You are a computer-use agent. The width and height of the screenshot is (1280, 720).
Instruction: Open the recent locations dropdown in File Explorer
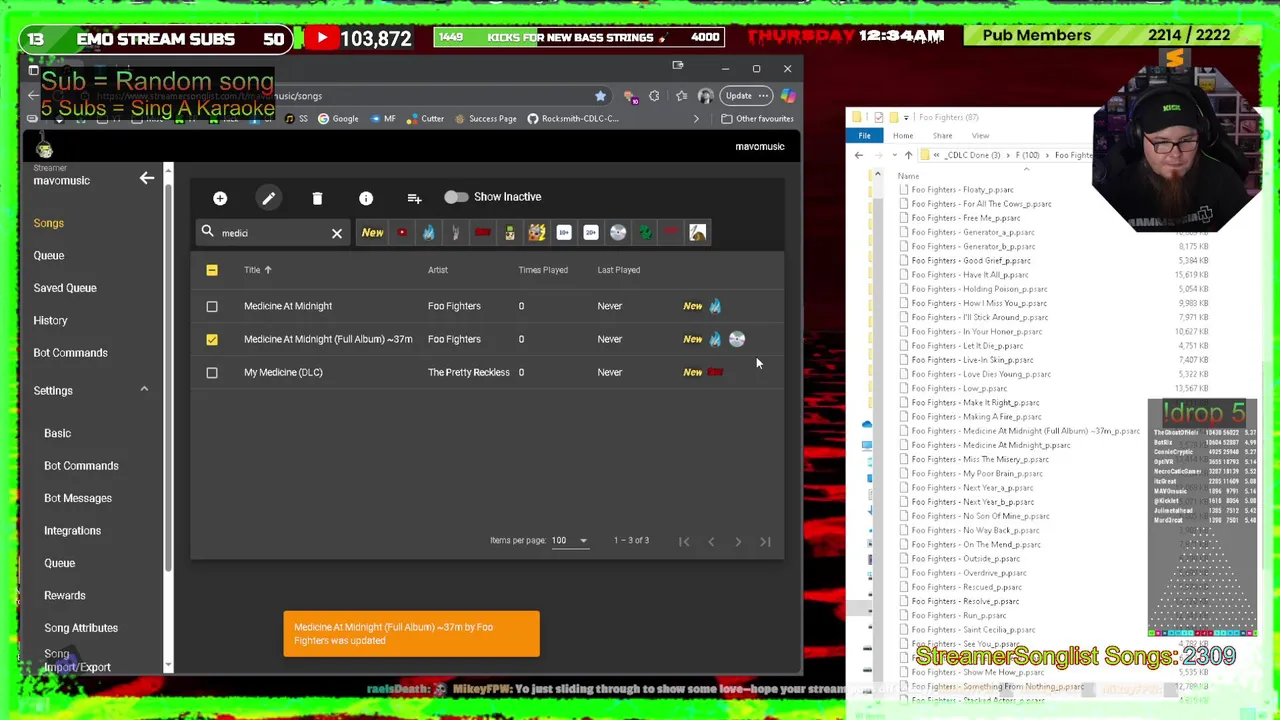[x=894, y=155]
